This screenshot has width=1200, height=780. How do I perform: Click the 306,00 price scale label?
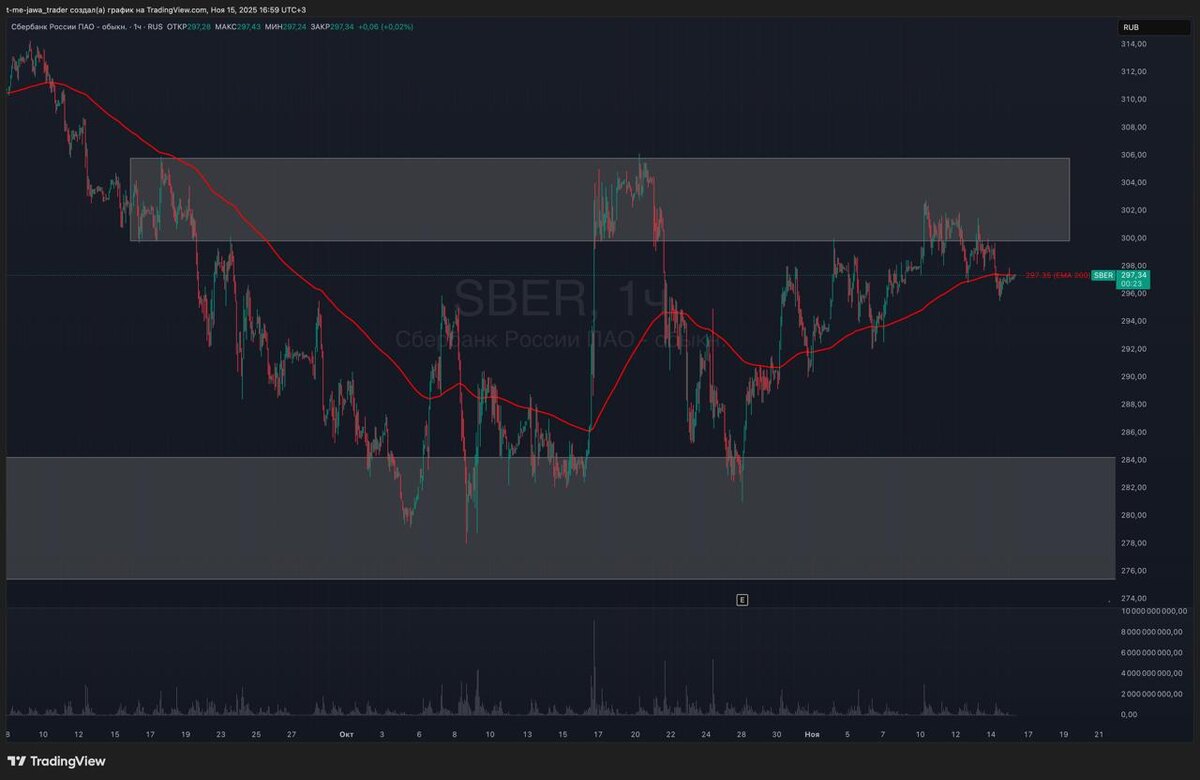(x=1133, y=155)
